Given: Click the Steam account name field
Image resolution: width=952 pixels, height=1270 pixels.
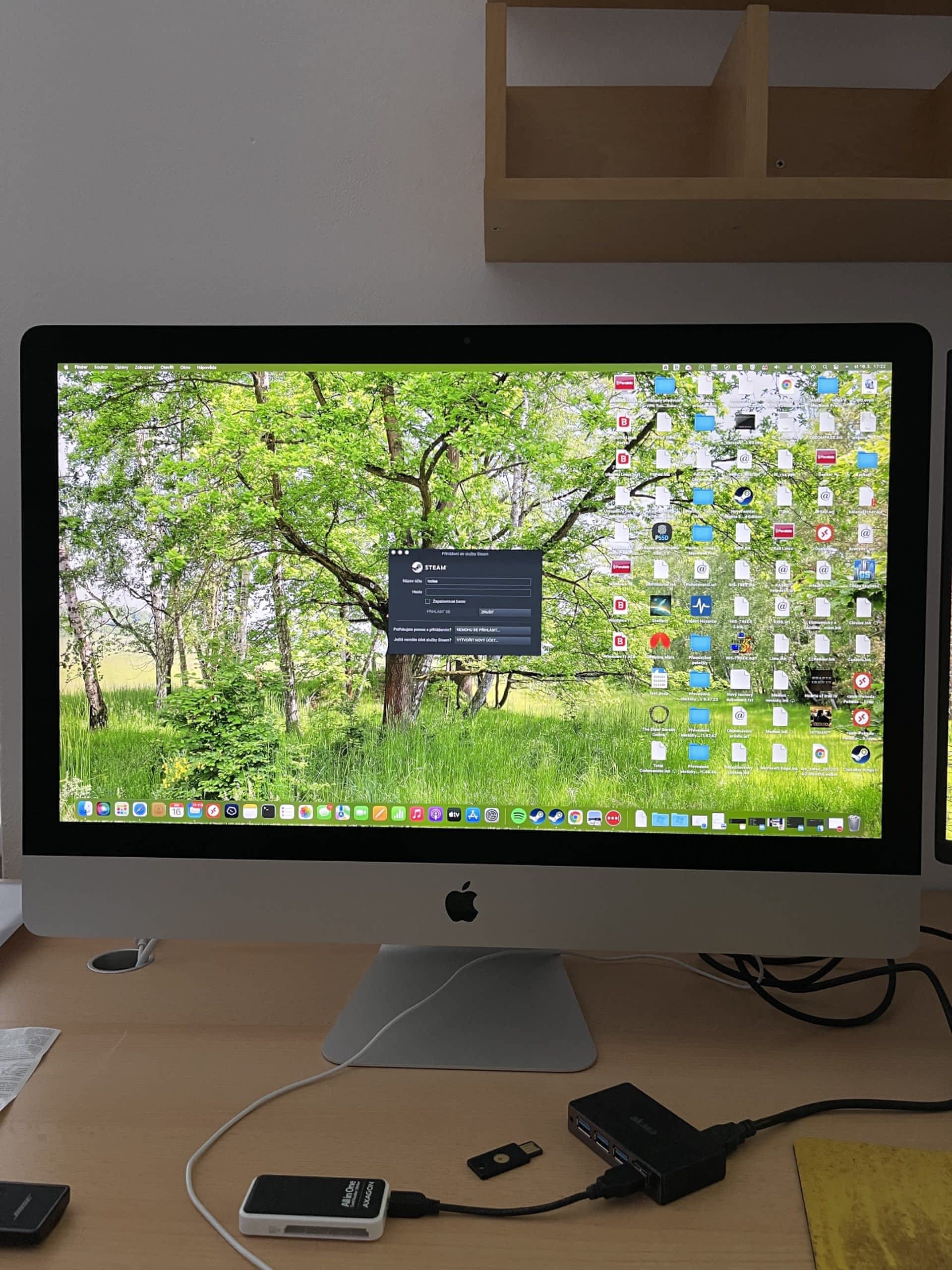Looking at the screenshot, I should [x=477, y=581].
